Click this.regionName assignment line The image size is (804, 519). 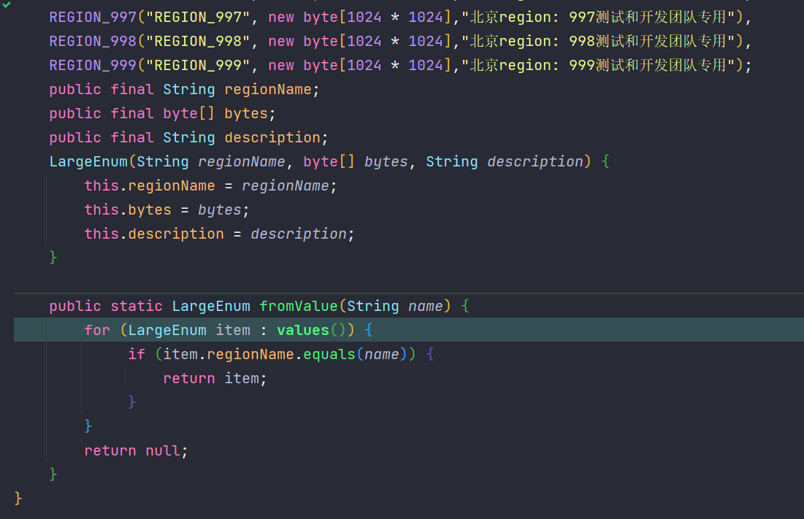coord(211,186)
